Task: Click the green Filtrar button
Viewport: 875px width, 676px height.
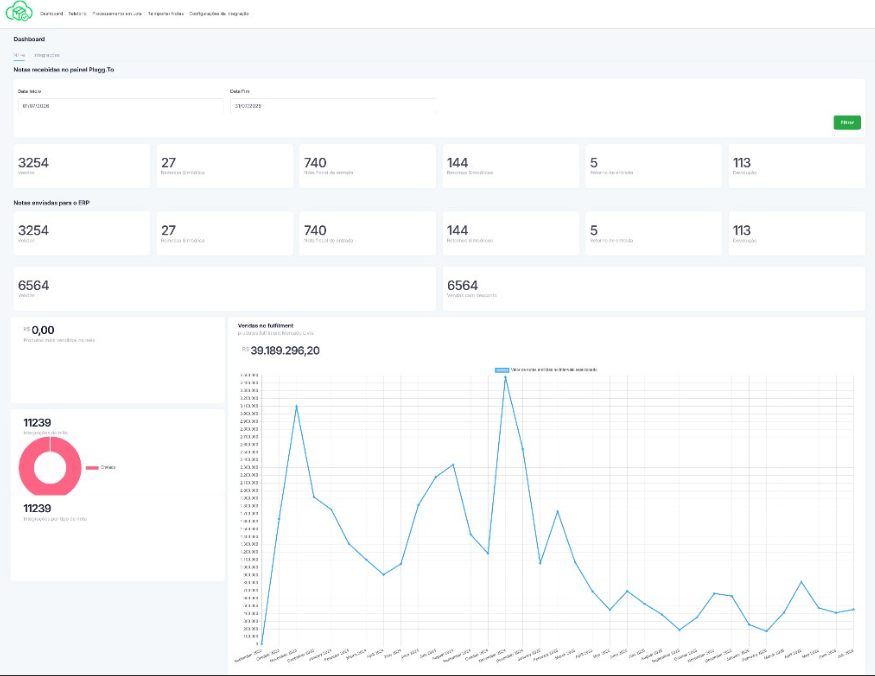Action: (x=847, y=122)
